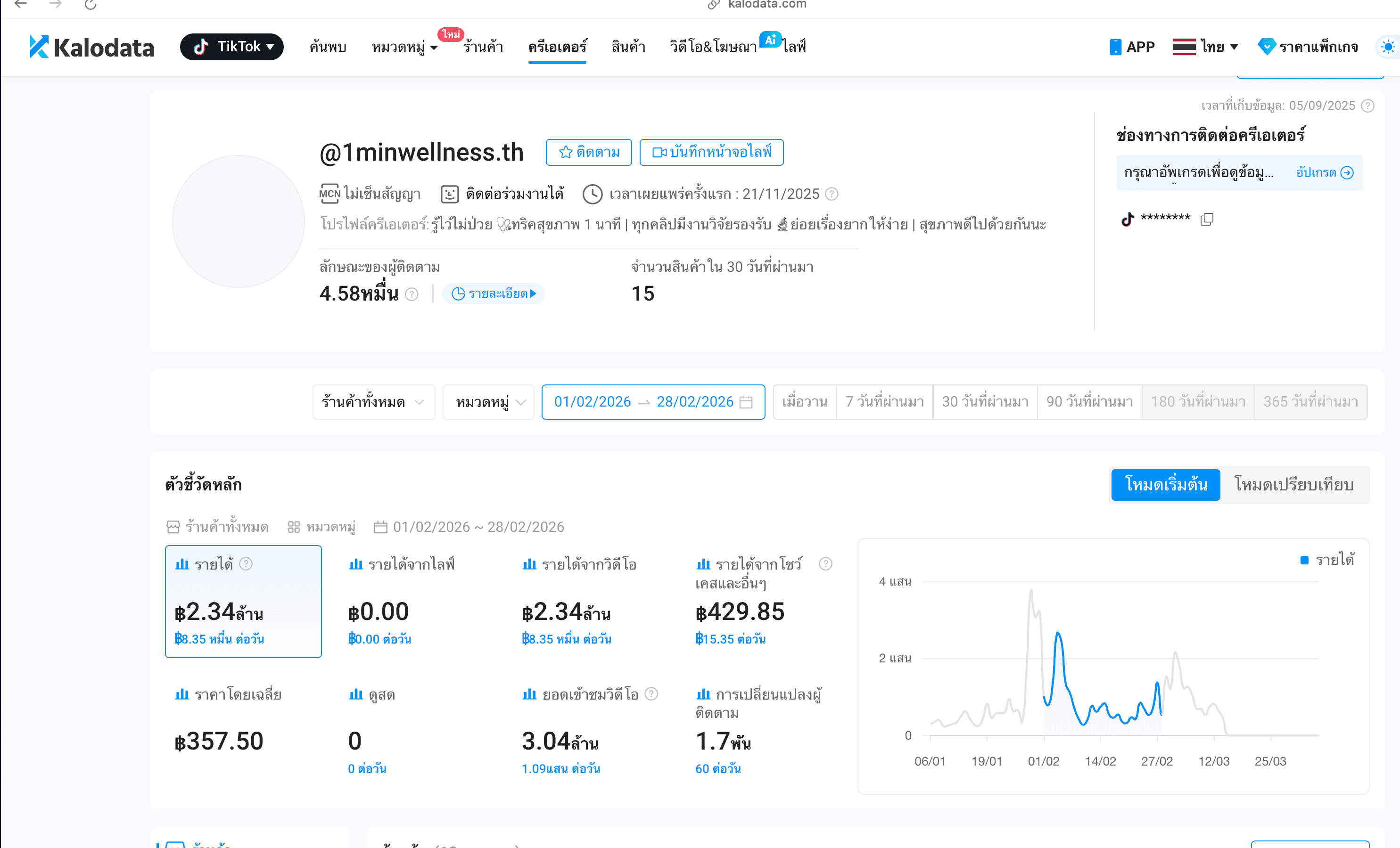Image resolution: width=1400 pixels, height=848 pixels.
Task: Select 90 วันที่ผ่านมา range
Action: click(1090, 402)
